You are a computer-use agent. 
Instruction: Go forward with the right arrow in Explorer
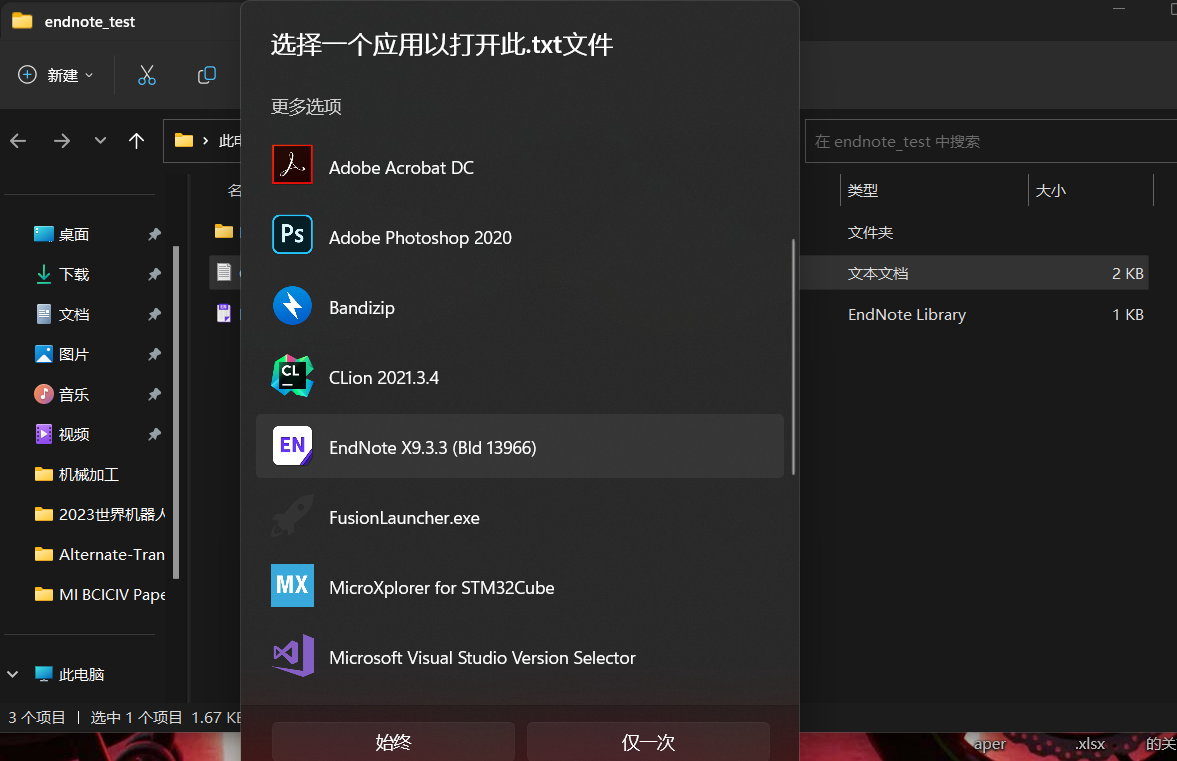tap(62, 141)
